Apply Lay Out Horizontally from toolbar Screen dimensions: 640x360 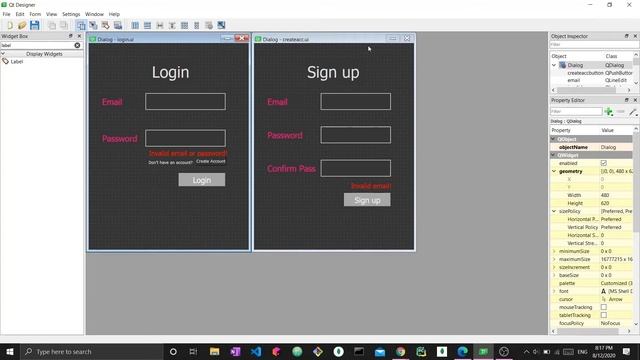point(135,25)
